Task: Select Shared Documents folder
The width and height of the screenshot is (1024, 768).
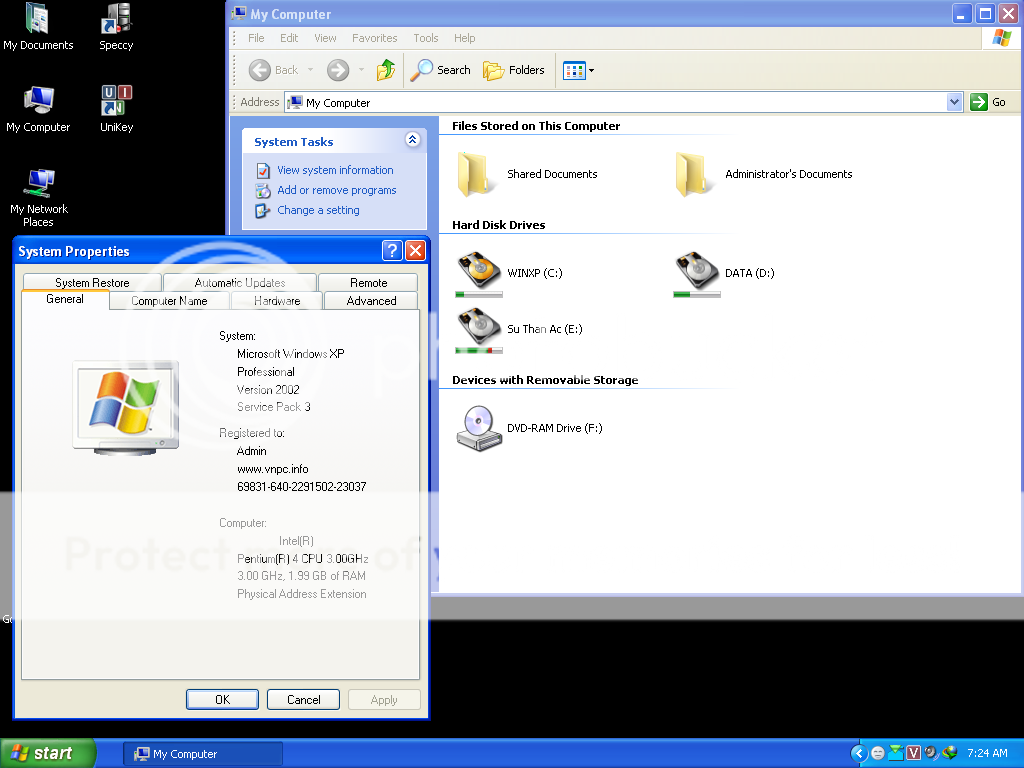Action: pyautogui.click(x=527, y=174)
